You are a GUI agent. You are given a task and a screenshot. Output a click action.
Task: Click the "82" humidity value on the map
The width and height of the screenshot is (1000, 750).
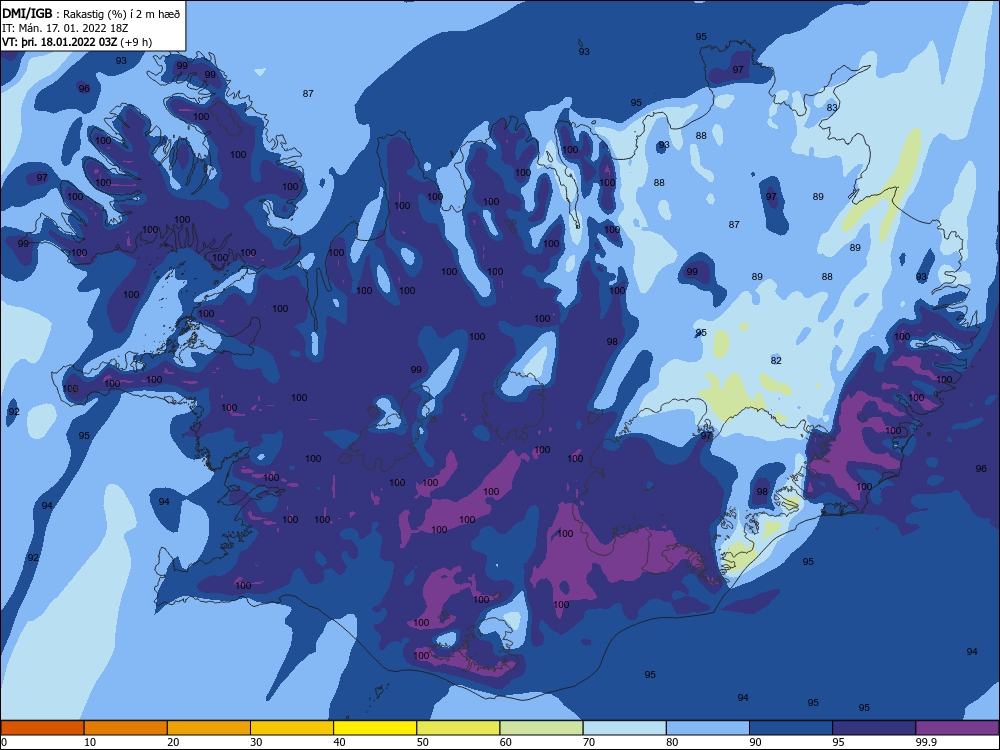776,360
